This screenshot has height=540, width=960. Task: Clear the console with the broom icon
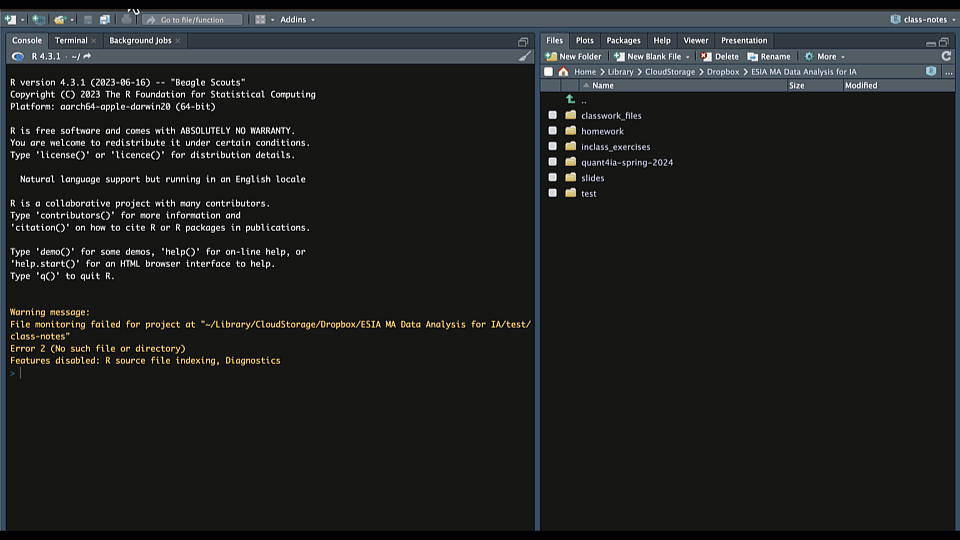click(525, 56)
